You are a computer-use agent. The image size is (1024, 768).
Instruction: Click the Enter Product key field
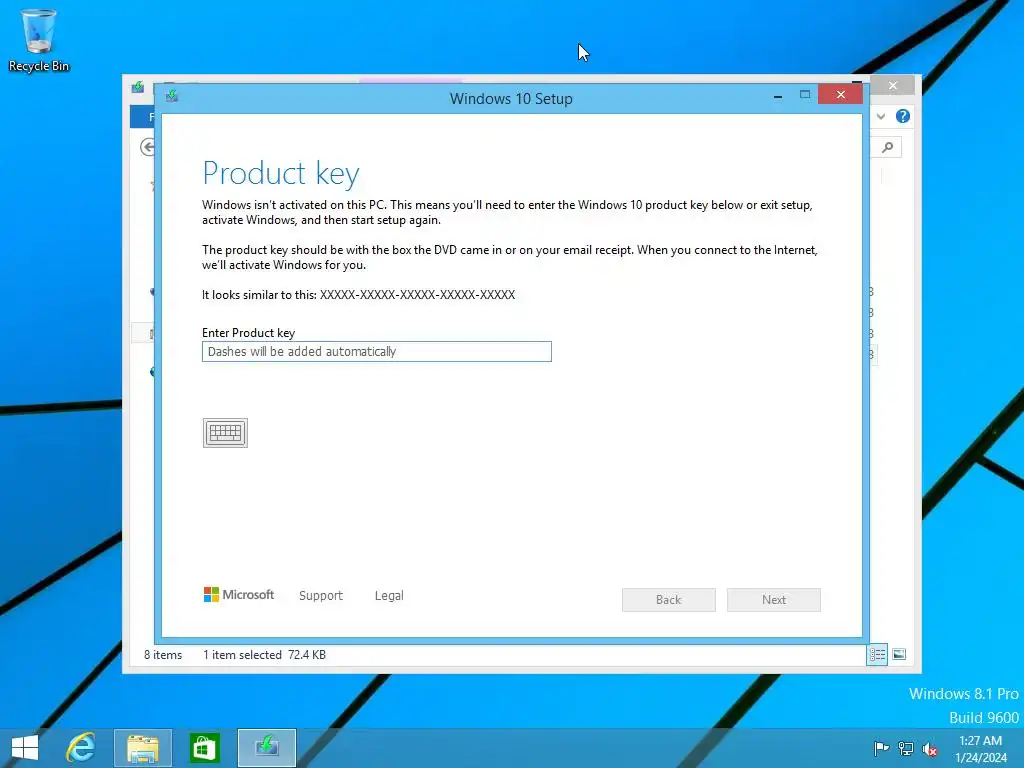[376, 351]
